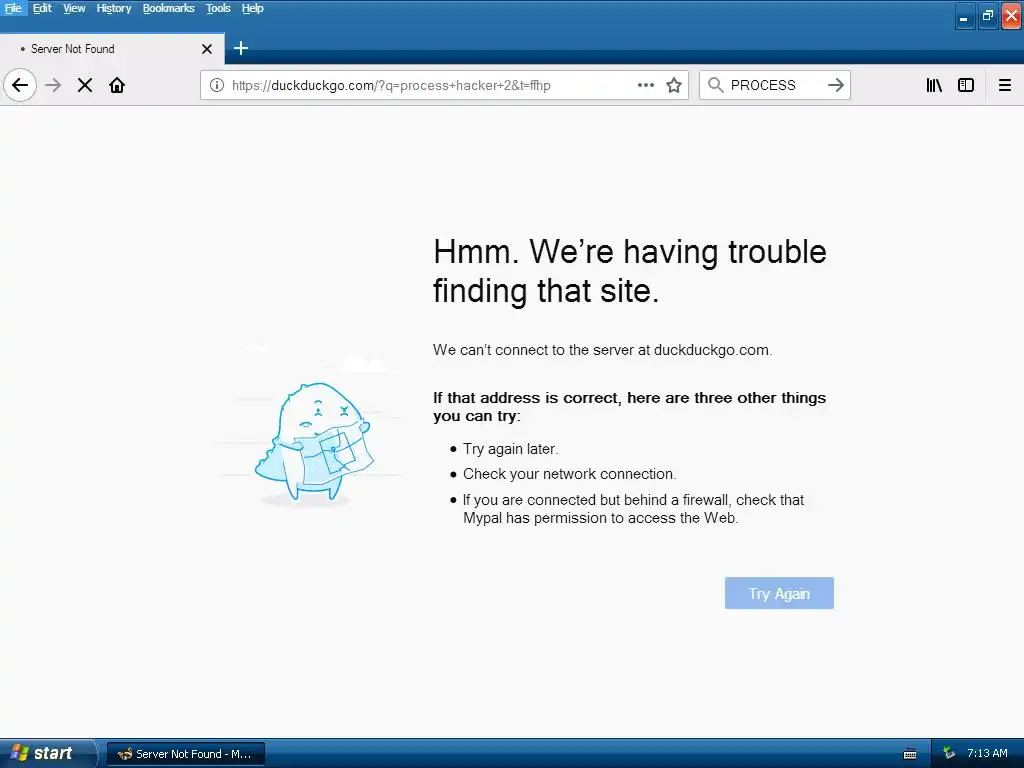Click the network tray icon

pyautogui.click(x=950, y=753)
